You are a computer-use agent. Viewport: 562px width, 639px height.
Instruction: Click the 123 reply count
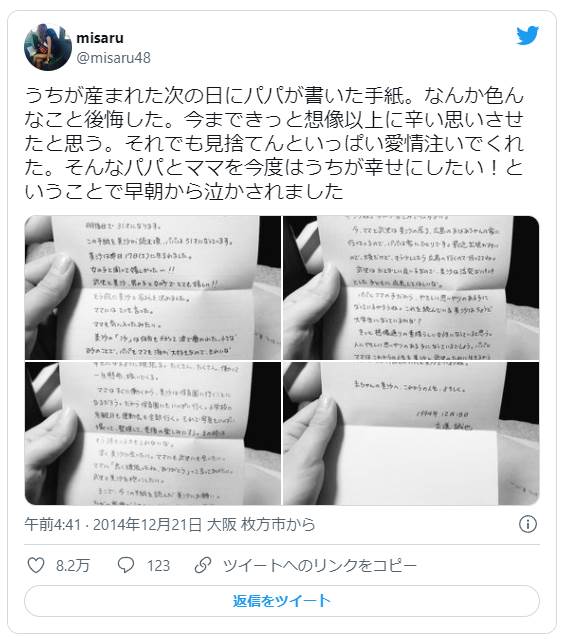(x=158, y=565)
